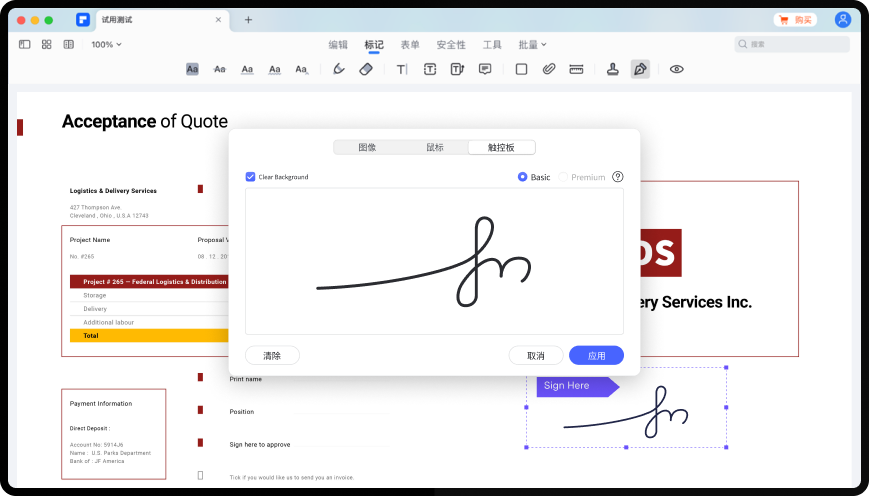Select the ruler measure tool
869x496 pixels.
pos(576,69)
